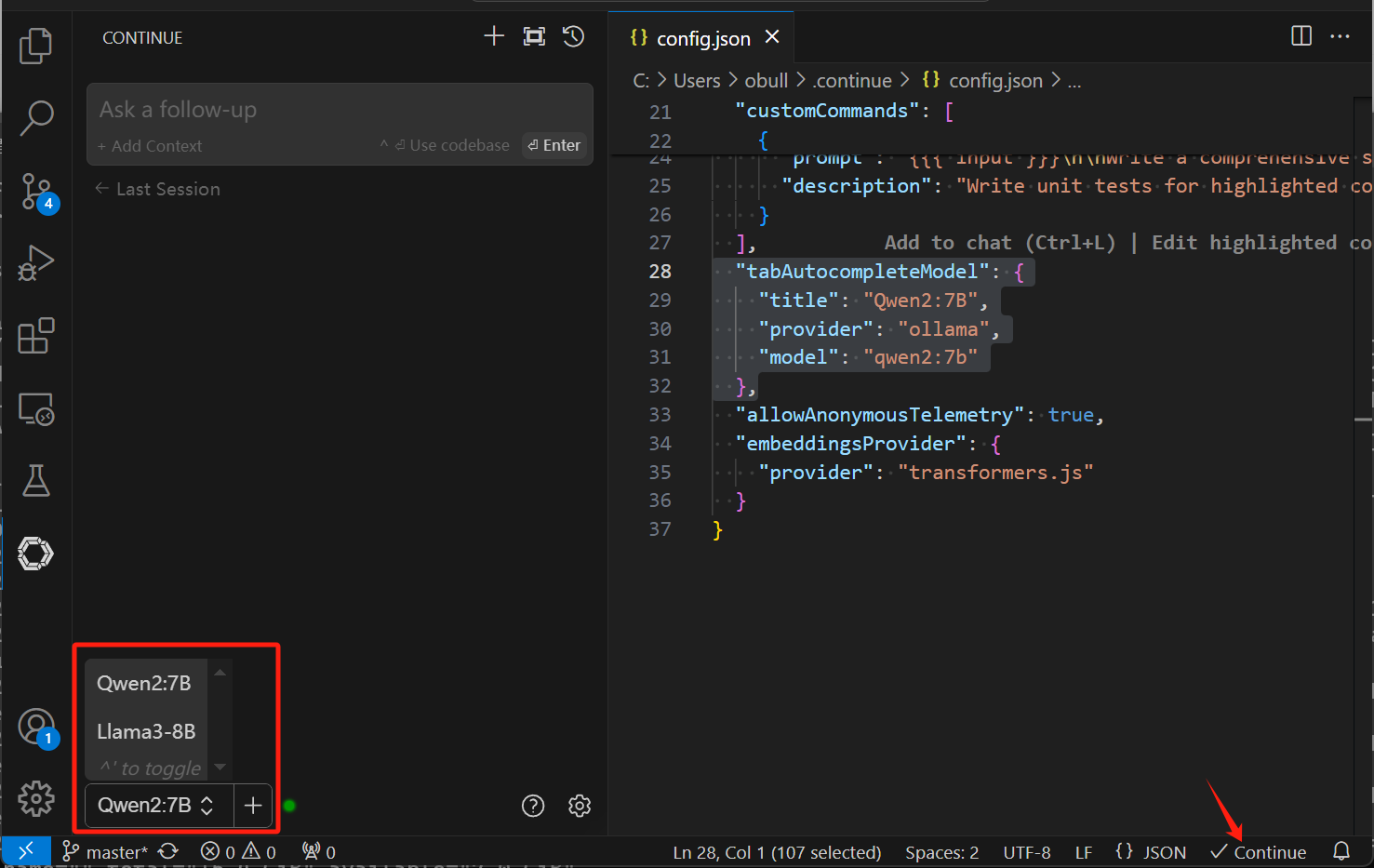Screen dimensions: 1374x868
Task: Close the config.json tab
Action: tap(772, 37)
